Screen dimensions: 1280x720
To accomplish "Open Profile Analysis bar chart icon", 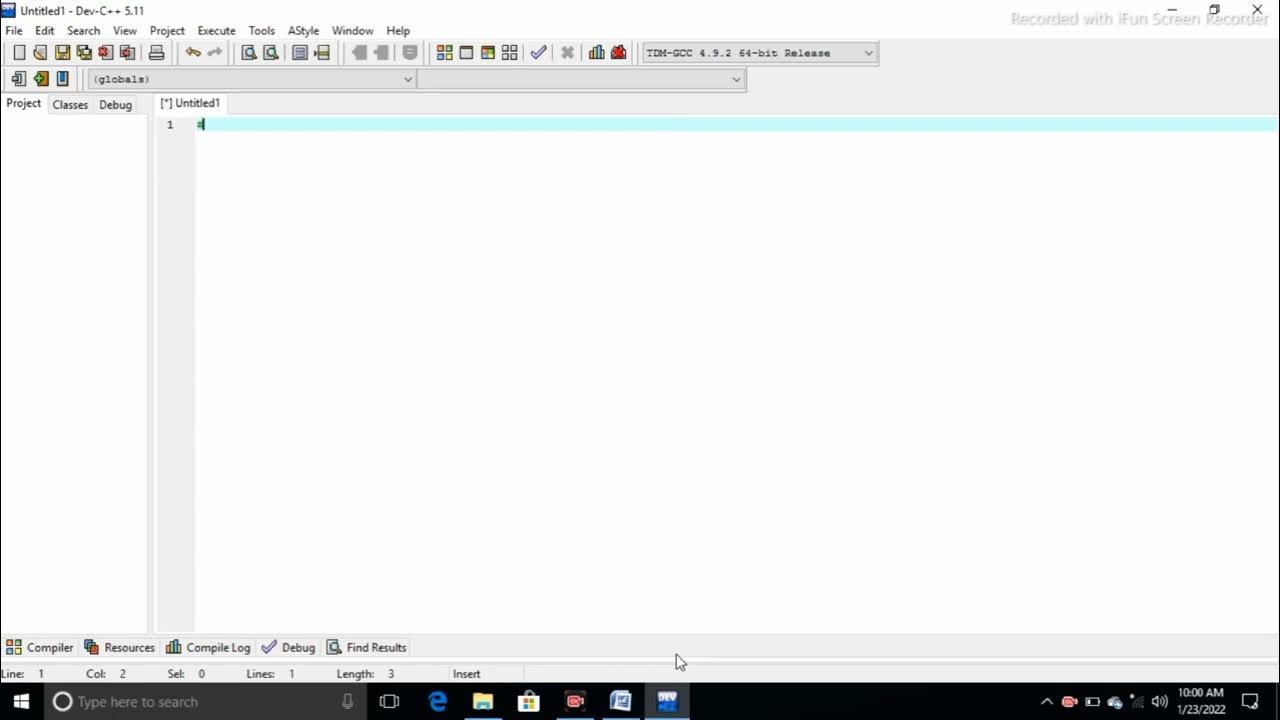I will (597, 53).
